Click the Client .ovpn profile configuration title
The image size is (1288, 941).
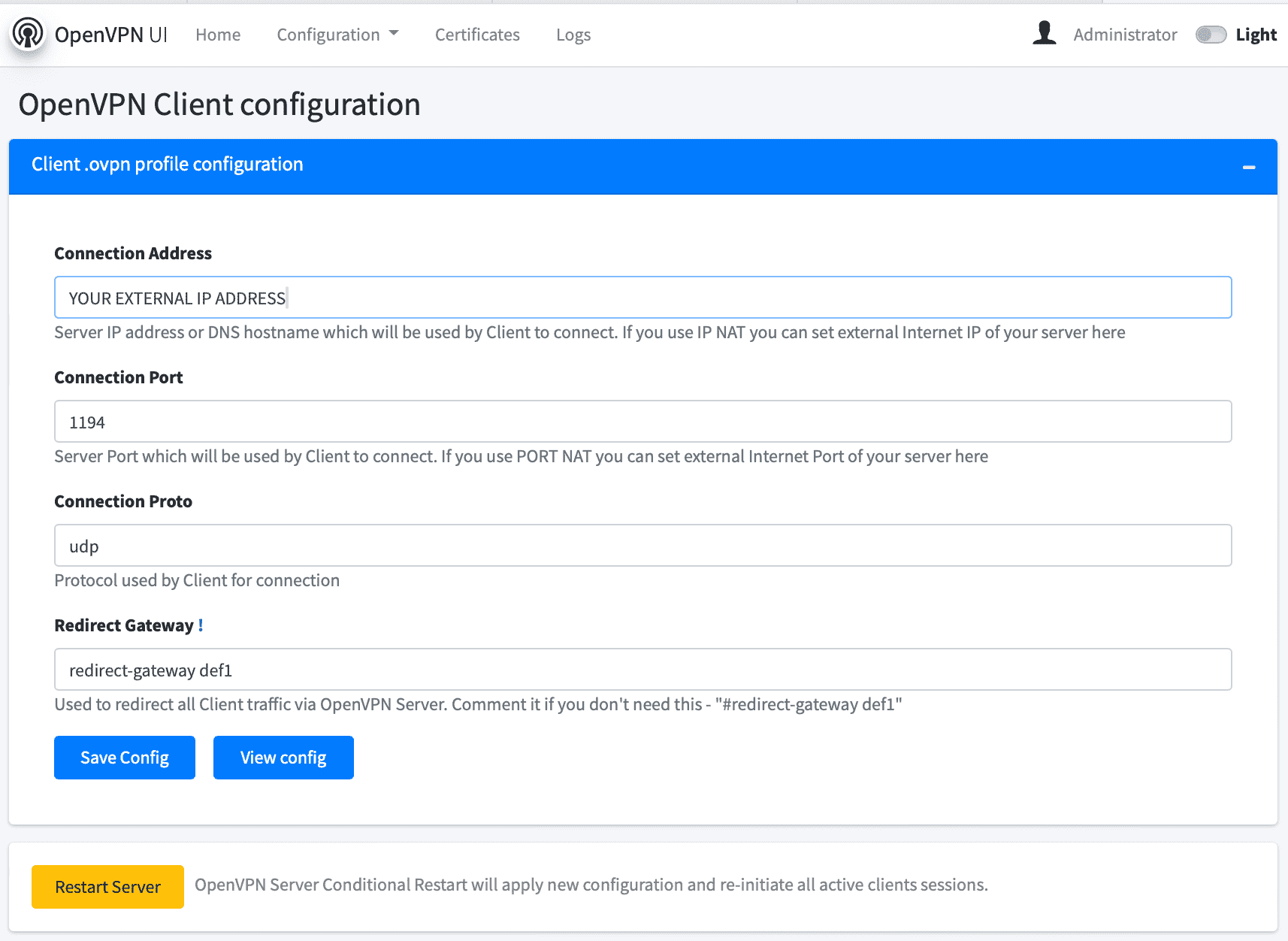pyautogui.click(x=168, y=165)
